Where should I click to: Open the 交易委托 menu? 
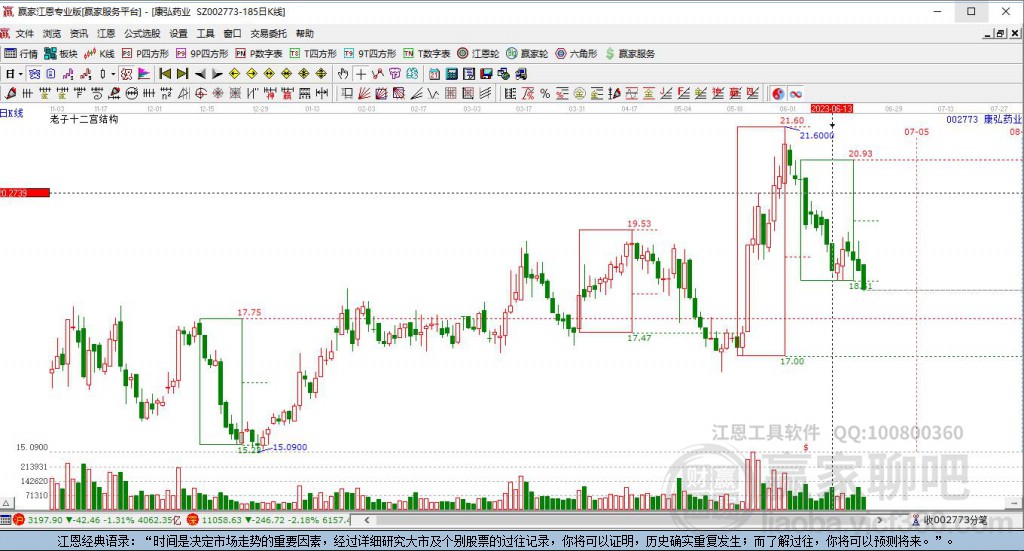[268, 33]
